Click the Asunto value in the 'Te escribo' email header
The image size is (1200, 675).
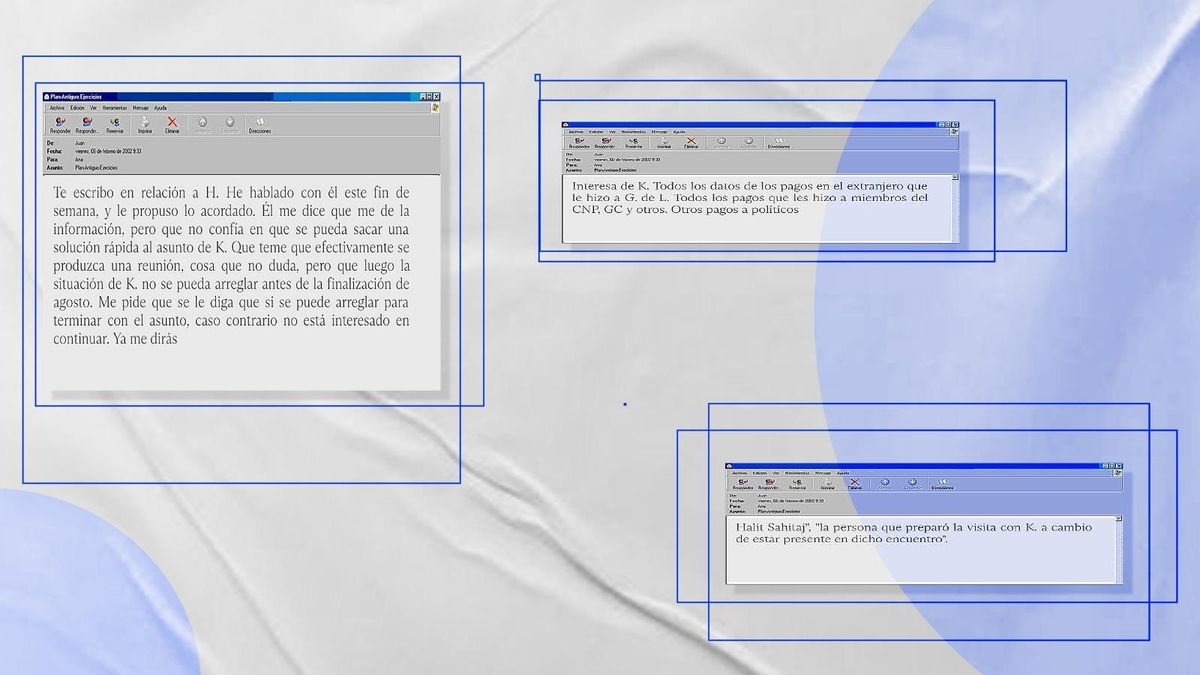pos(96,168)
